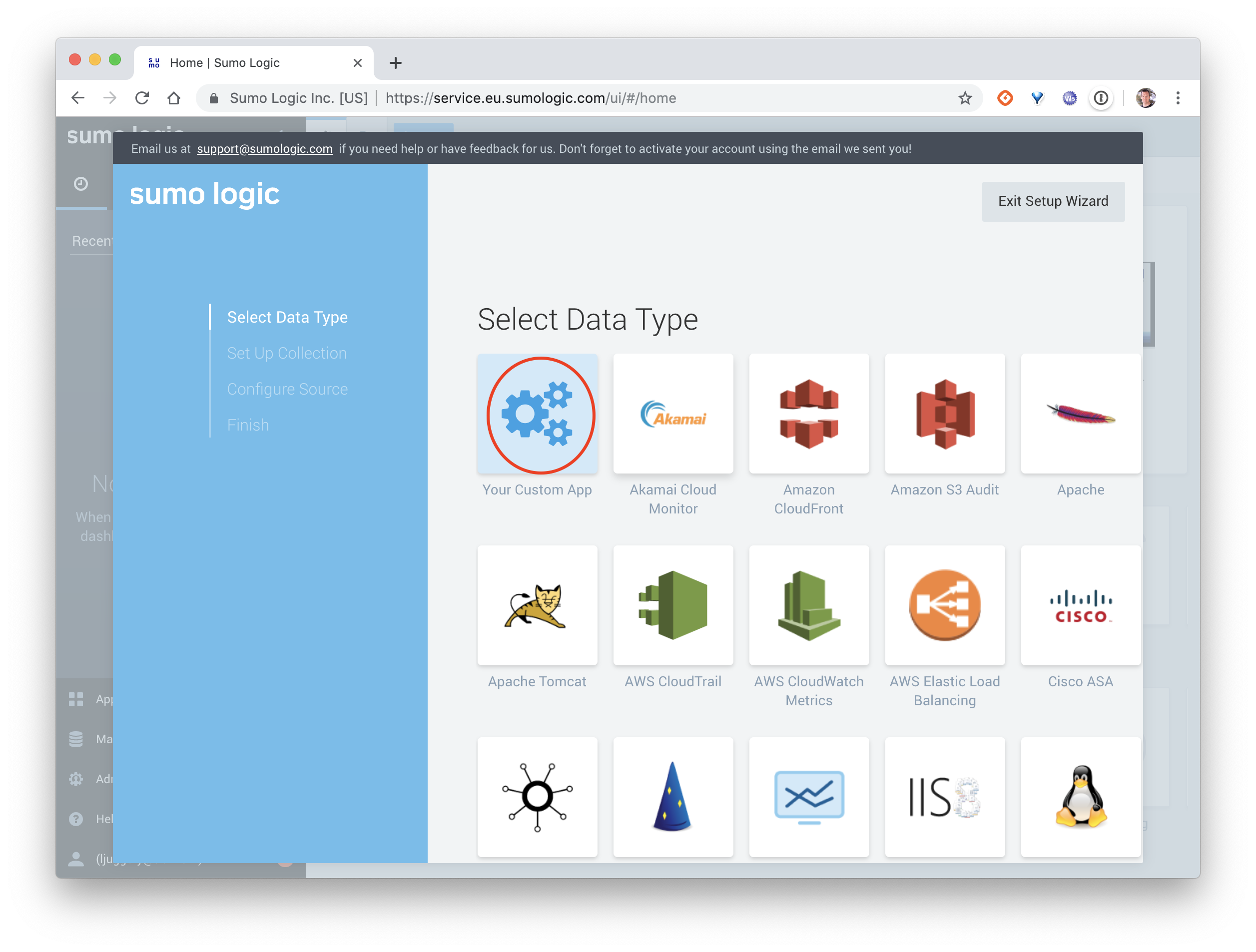The image size is (1256, 952).
Task: Select the Amazon S3 Audit icon
Action: tap(945, 414)
